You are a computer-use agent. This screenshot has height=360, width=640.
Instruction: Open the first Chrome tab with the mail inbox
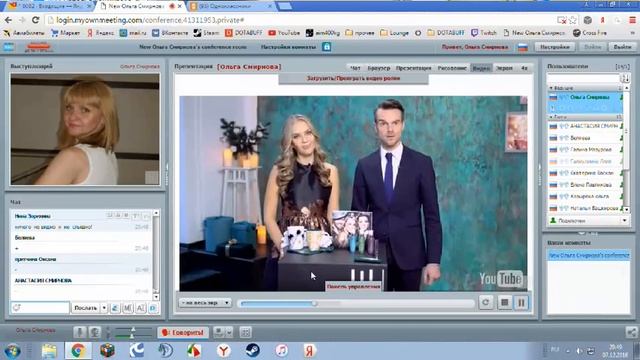point(49,6)
